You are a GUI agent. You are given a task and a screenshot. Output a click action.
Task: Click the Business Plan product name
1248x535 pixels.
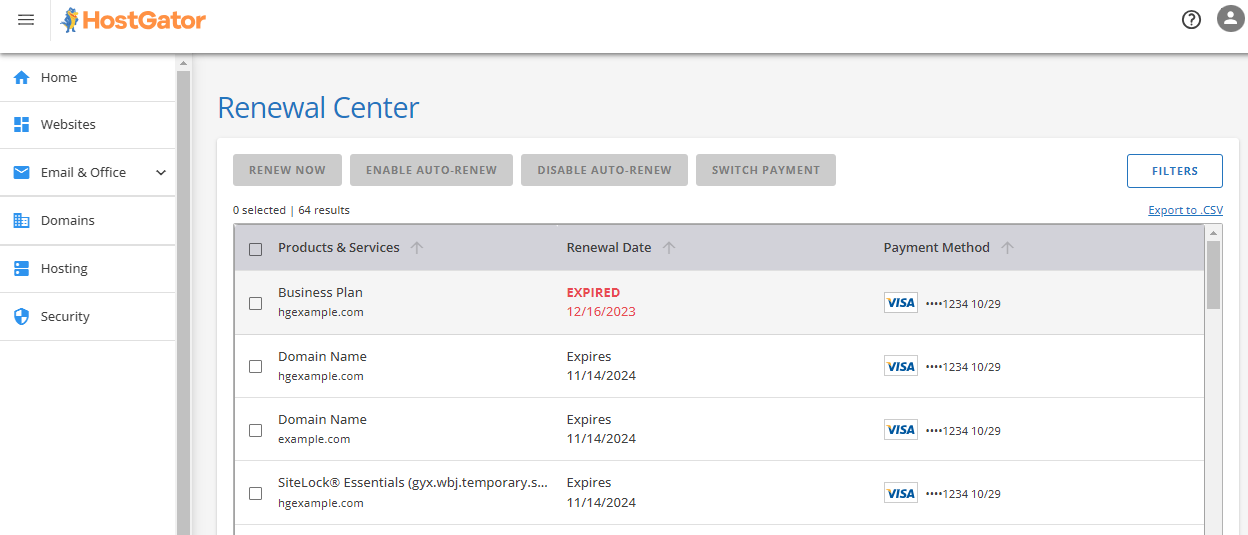pos(320,293)
